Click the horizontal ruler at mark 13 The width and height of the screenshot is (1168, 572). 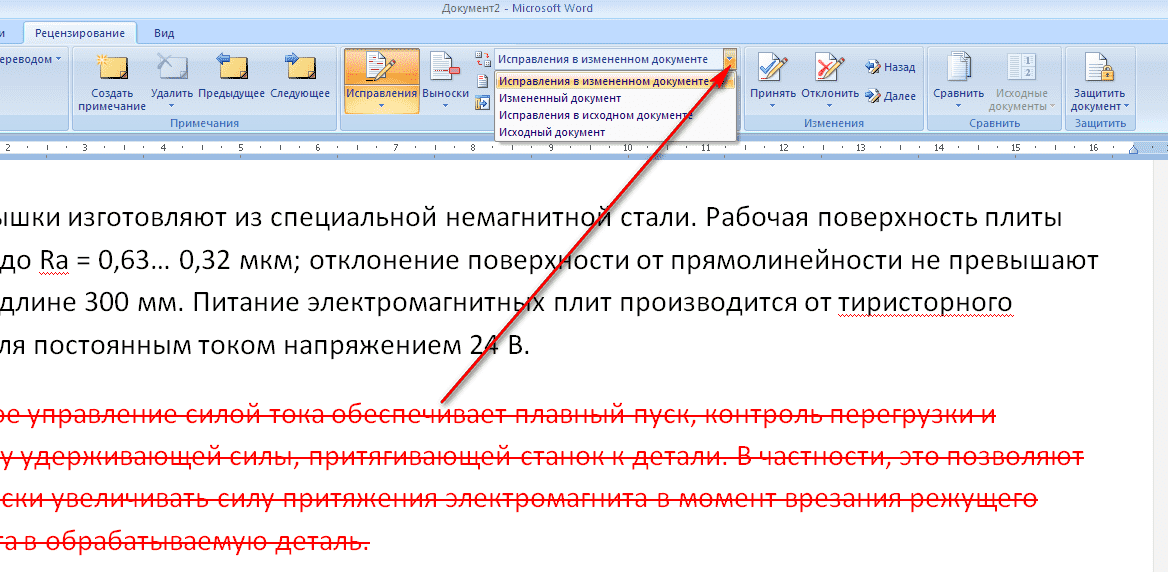[x=860, y=147]
